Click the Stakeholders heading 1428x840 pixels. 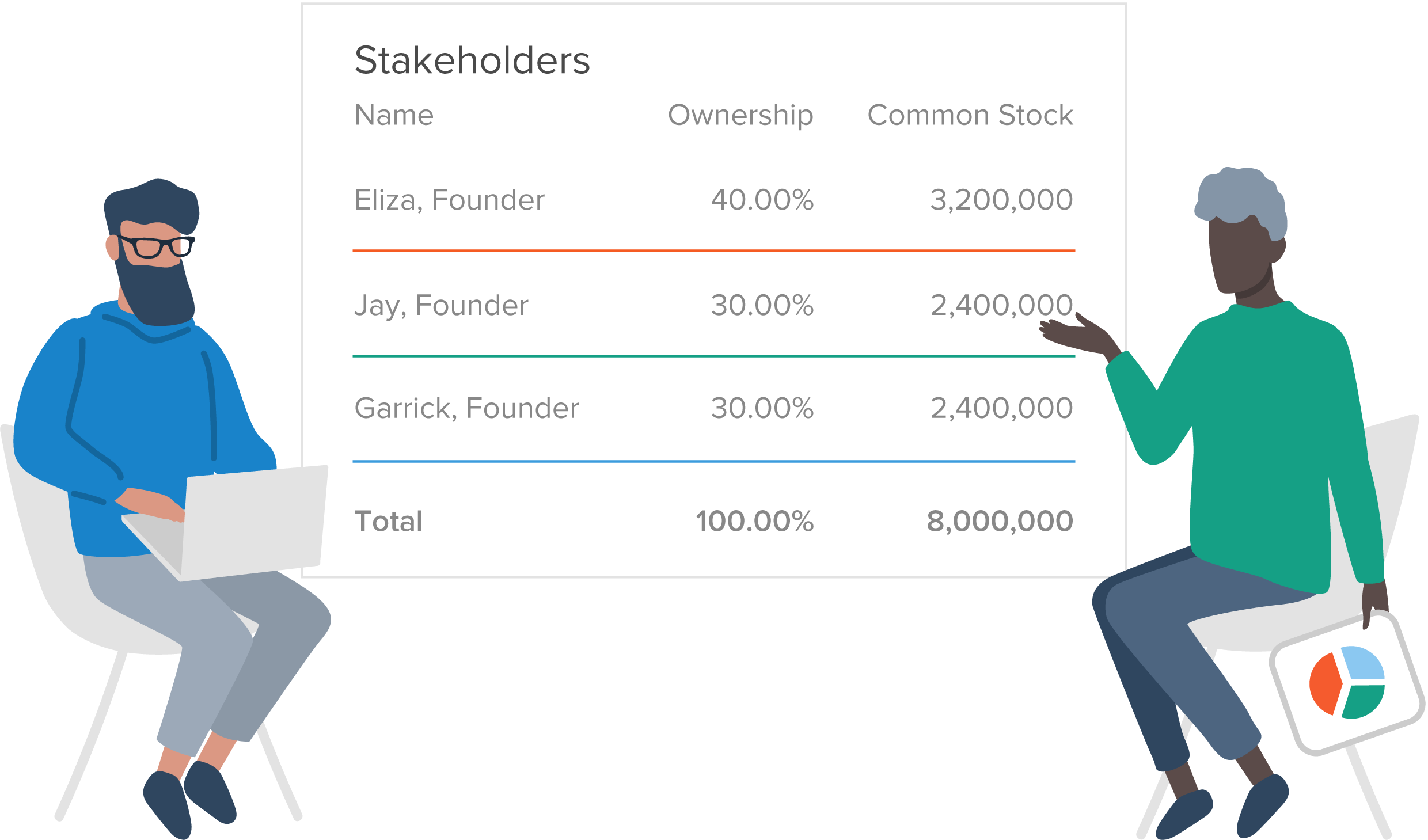[x=472, y=60]
